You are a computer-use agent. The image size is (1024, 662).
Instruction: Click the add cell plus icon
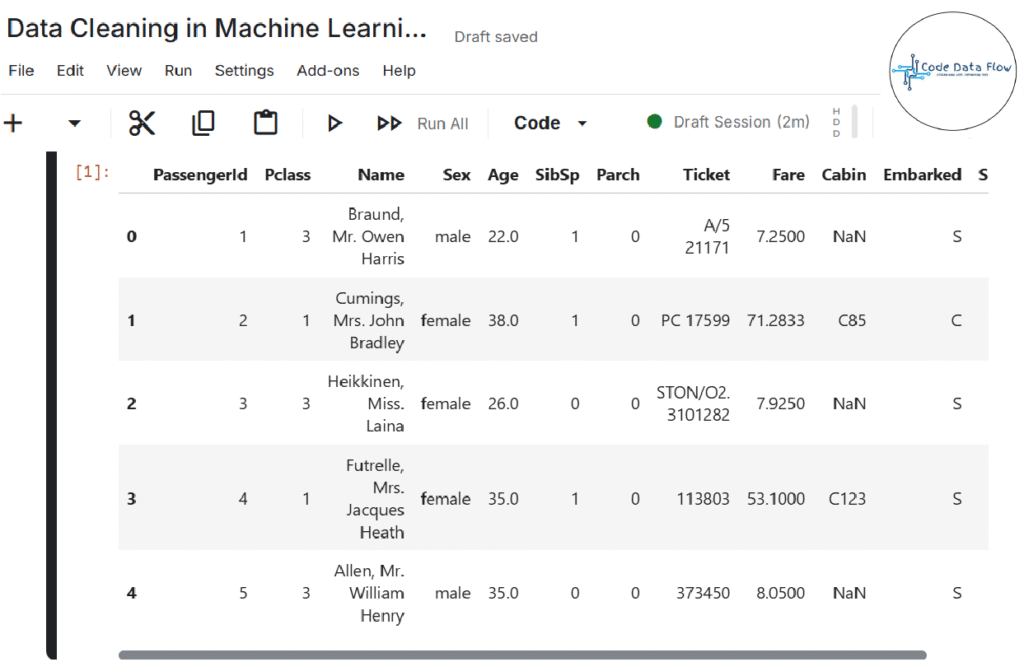click(13, 123)
